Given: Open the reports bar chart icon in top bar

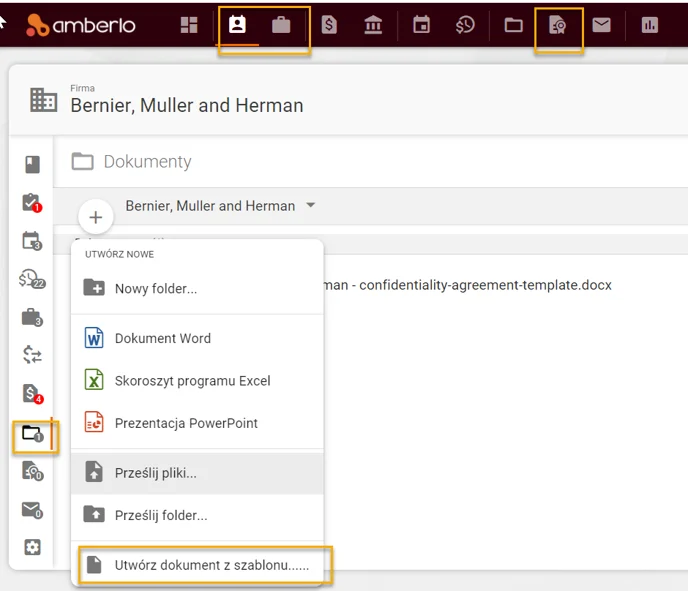Looking at the screenshot, I should [650, 25].
